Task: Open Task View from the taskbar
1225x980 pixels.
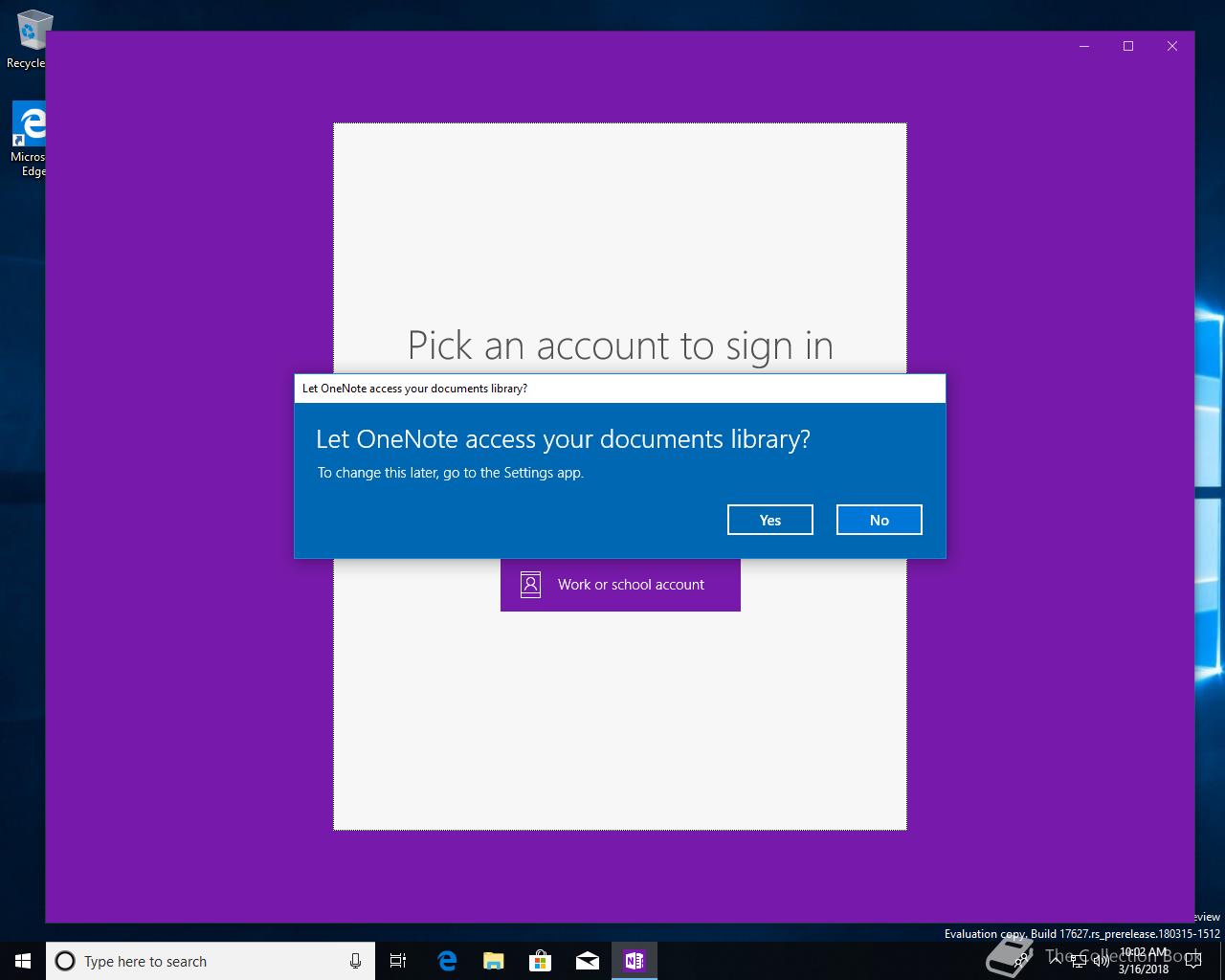Action: coord(398,961)
